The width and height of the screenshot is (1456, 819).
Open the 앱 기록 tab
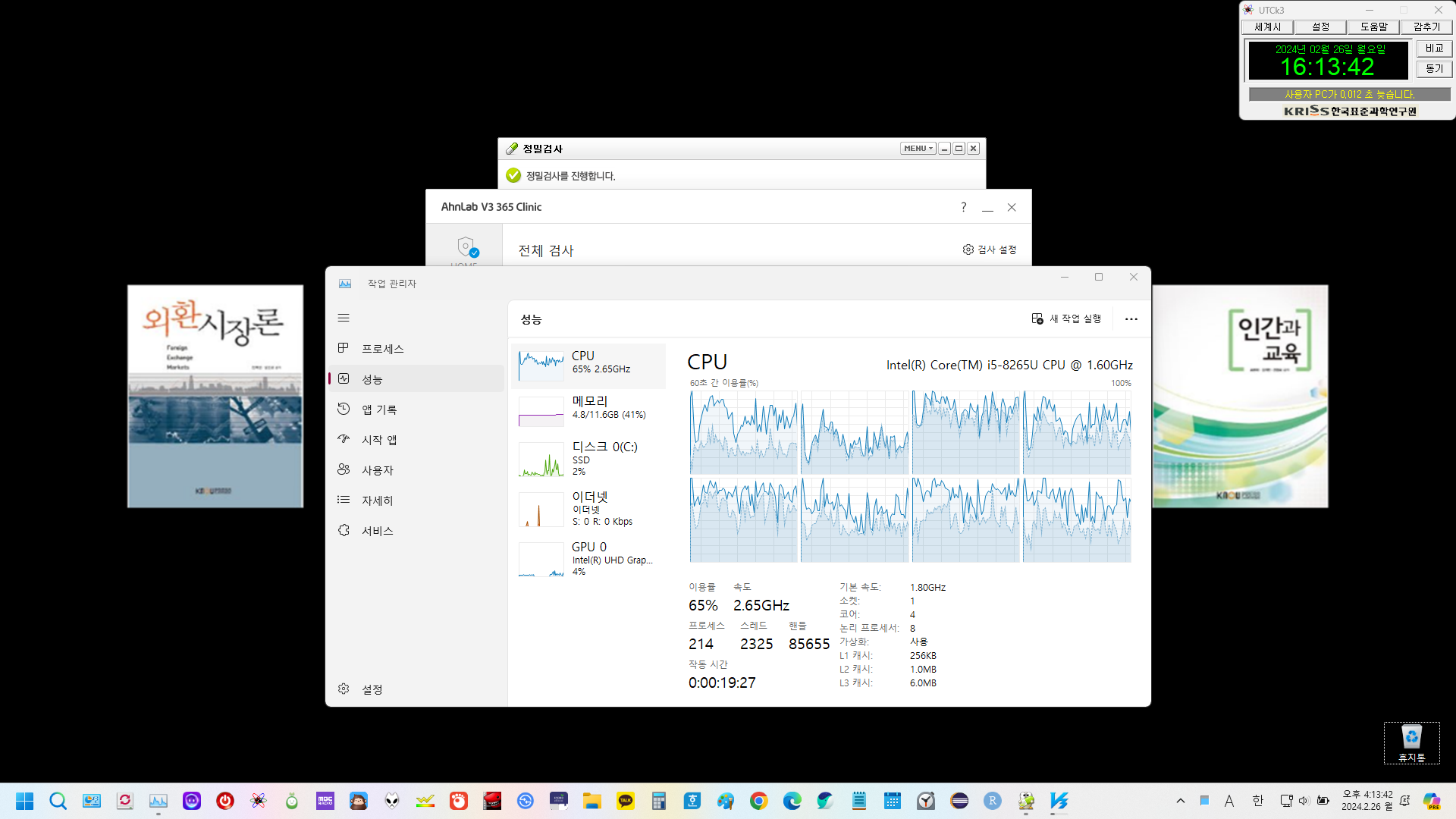(416, 409)
